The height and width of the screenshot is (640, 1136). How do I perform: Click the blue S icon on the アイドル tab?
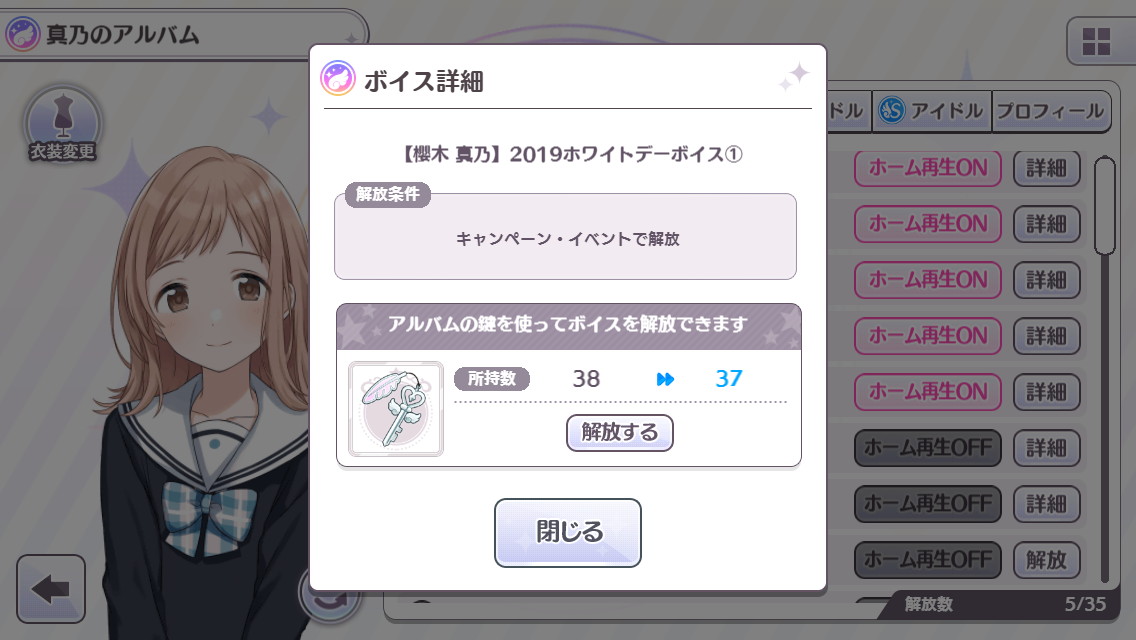pos(892,111)
